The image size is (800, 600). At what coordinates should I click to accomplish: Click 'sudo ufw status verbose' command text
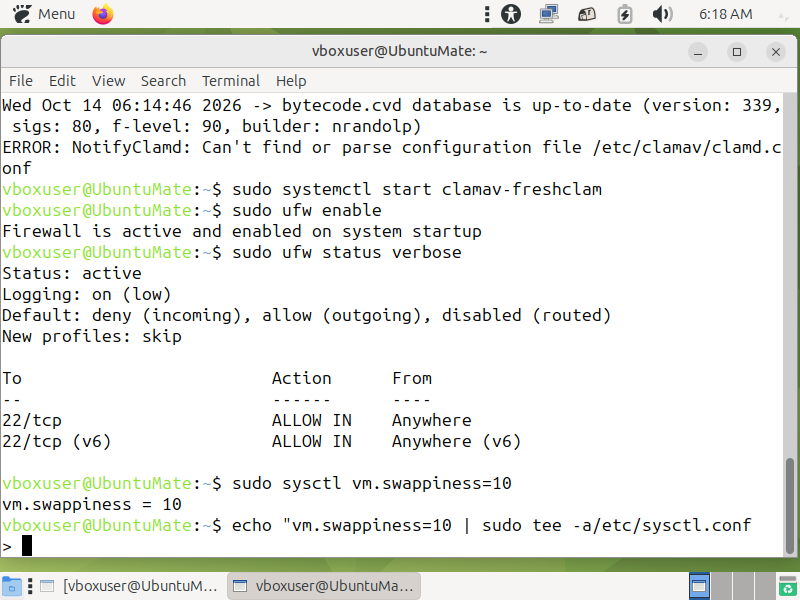click(x=347, y=252)
